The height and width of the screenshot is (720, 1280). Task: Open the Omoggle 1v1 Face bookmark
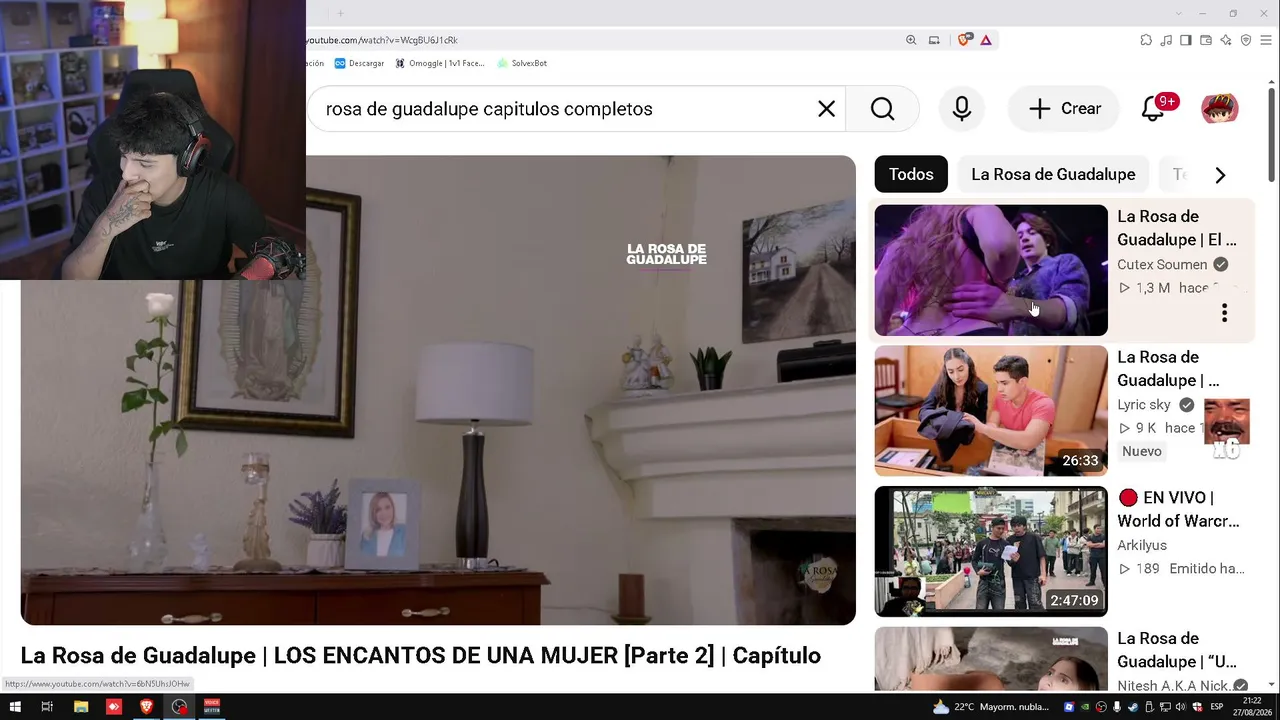440,63
